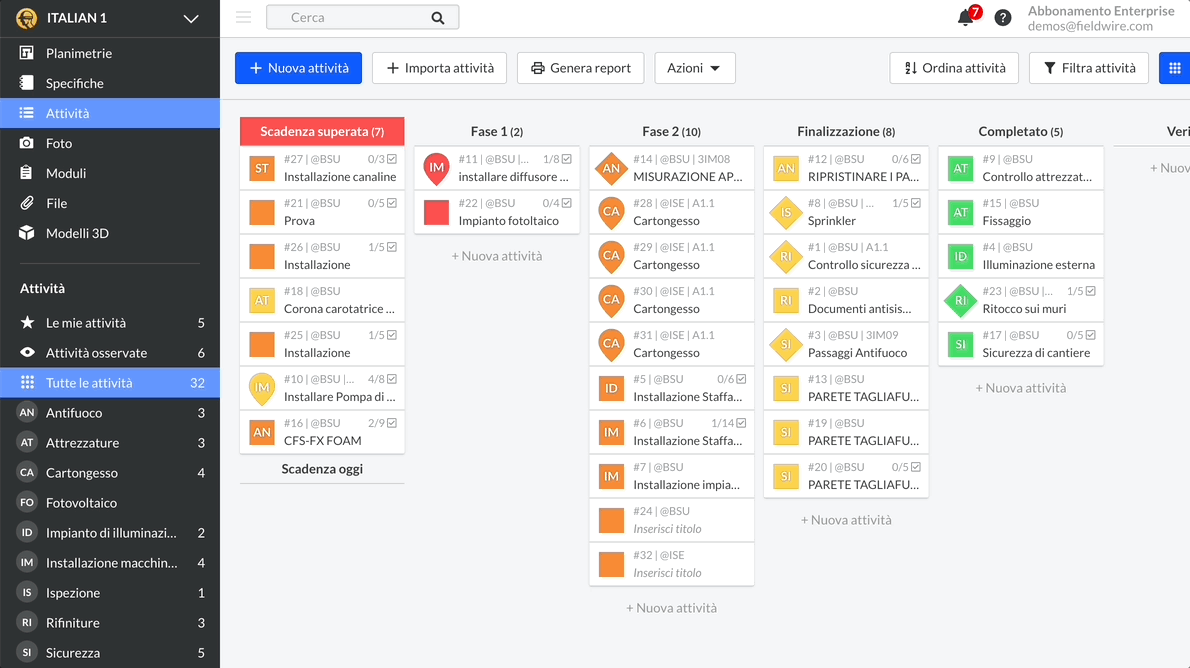Viewport: 1190px width, 668px height.
Task: Click the search magnifier icon
Action: 438,18
